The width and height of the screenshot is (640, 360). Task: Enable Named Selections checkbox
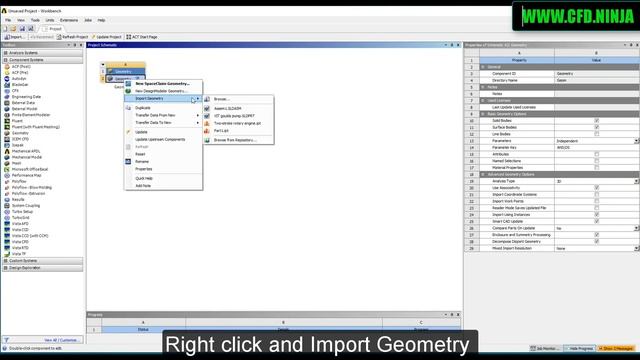click(x=596, y=161)
